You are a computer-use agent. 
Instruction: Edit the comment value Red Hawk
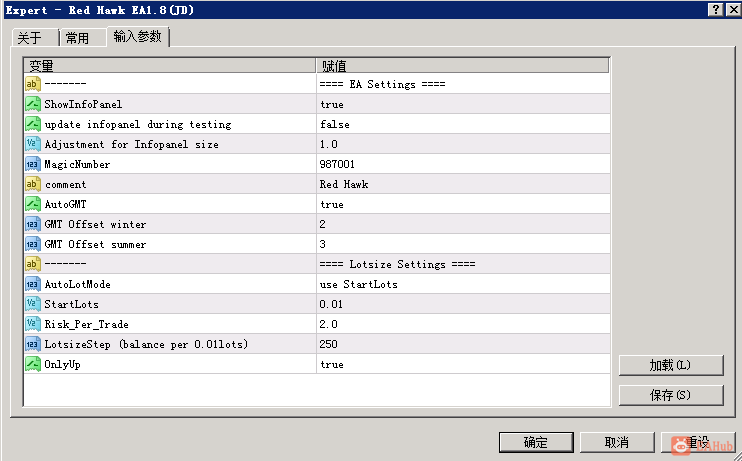(344, 184)
